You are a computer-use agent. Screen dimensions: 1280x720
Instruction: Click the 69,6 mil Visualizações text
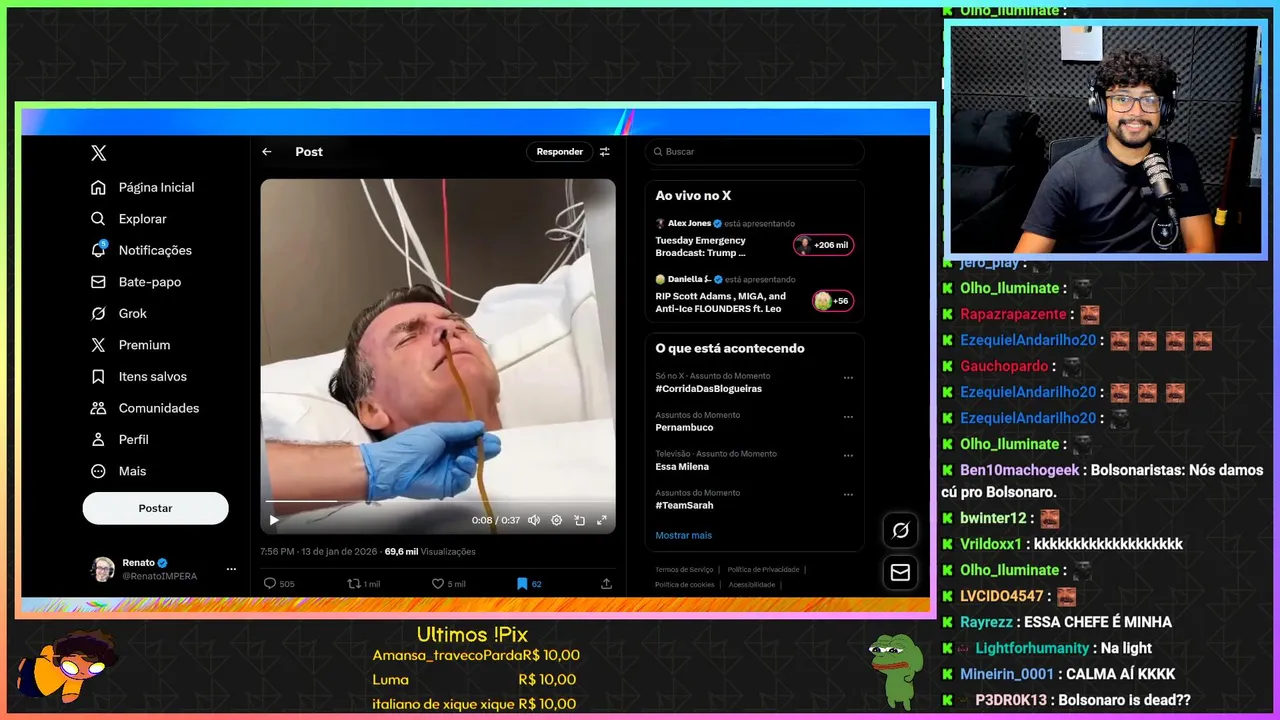(430, 552)
